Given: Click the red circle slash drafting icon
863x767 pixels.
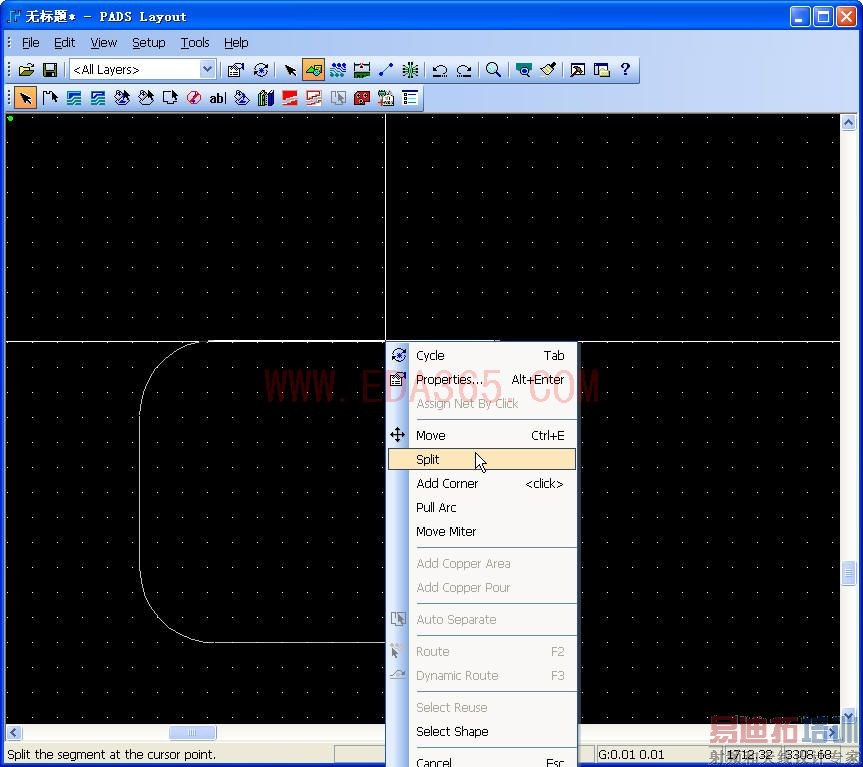Looking at the screenshot, I should [x=194, y=98].
